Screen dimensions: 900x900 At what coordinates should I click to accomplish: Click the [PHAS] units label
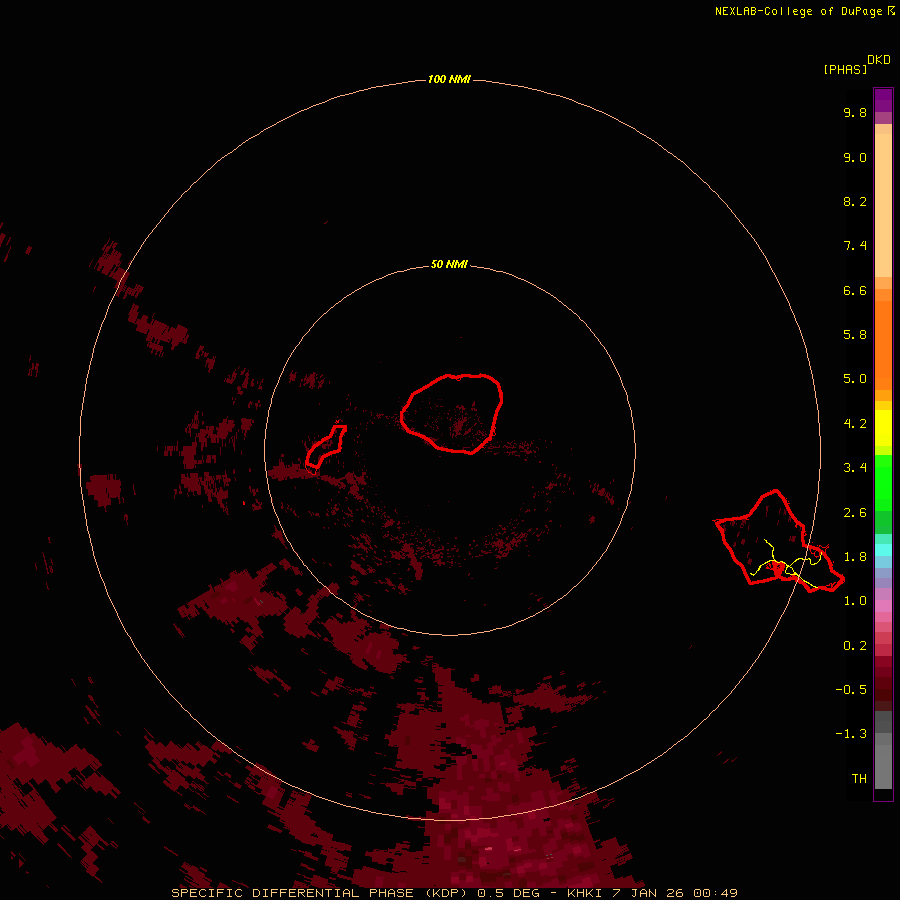point(845,69)
